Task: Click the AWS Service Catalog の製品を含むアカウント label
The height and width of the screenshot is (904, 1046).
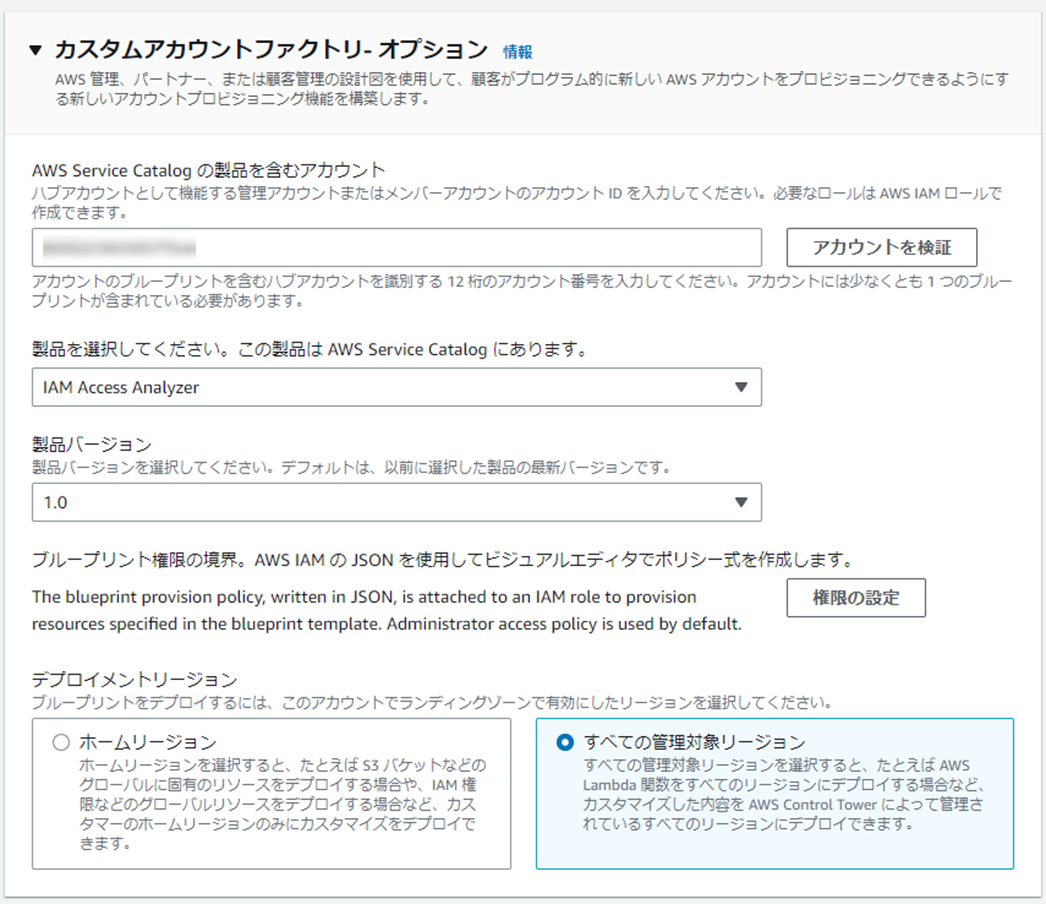Action: point(209,170)
